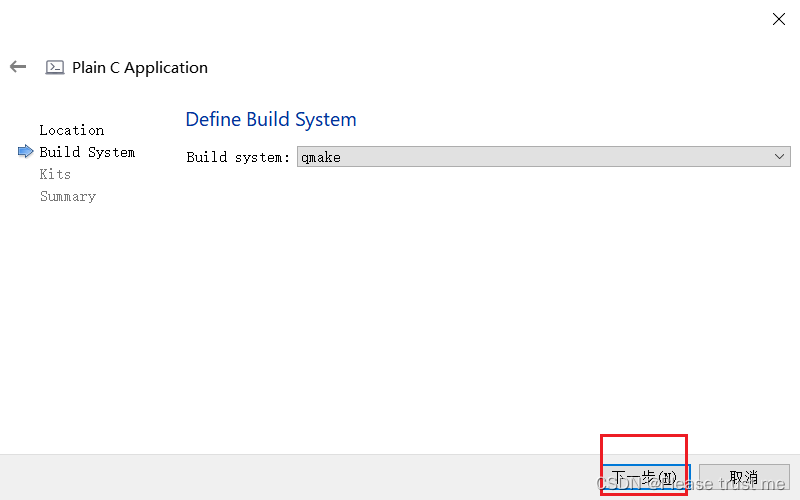Close the wizard dialog with X
The image size is (800, 500).
pyautogui.click(x=779, y=19)
